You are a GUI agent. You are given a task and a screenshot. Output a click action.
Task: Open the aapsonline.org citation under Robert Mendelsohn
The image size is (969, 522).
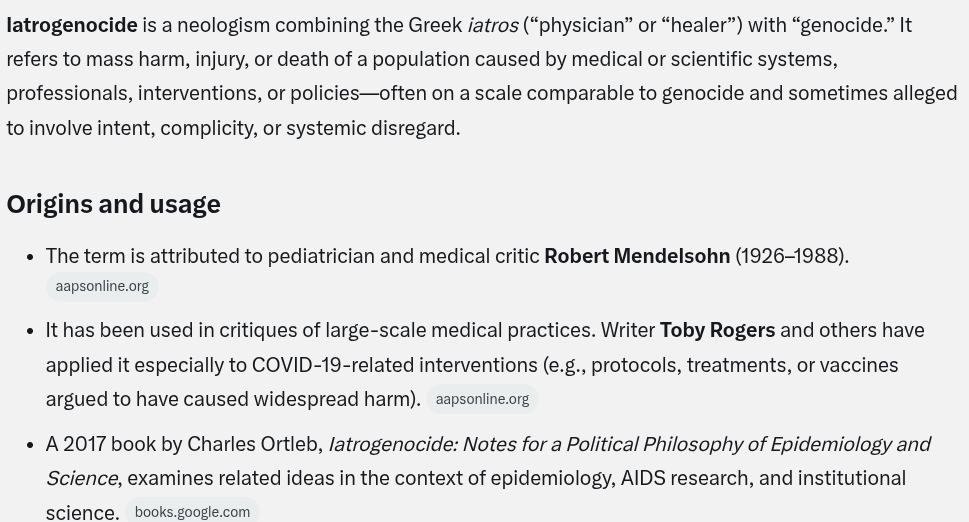coord(102,287)
